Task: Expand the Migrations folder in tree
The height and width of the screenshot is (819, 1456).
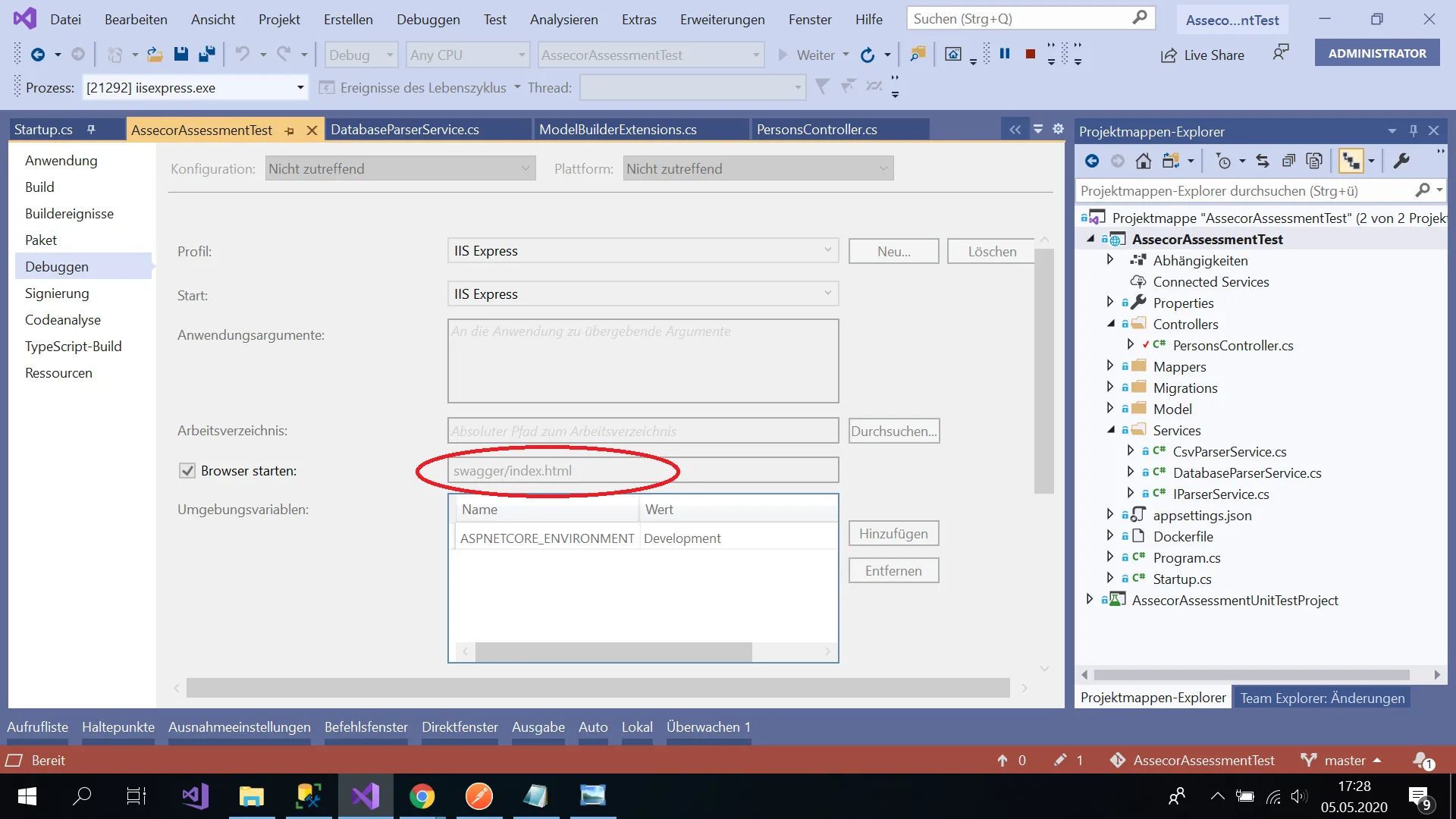Action: 1110,388
